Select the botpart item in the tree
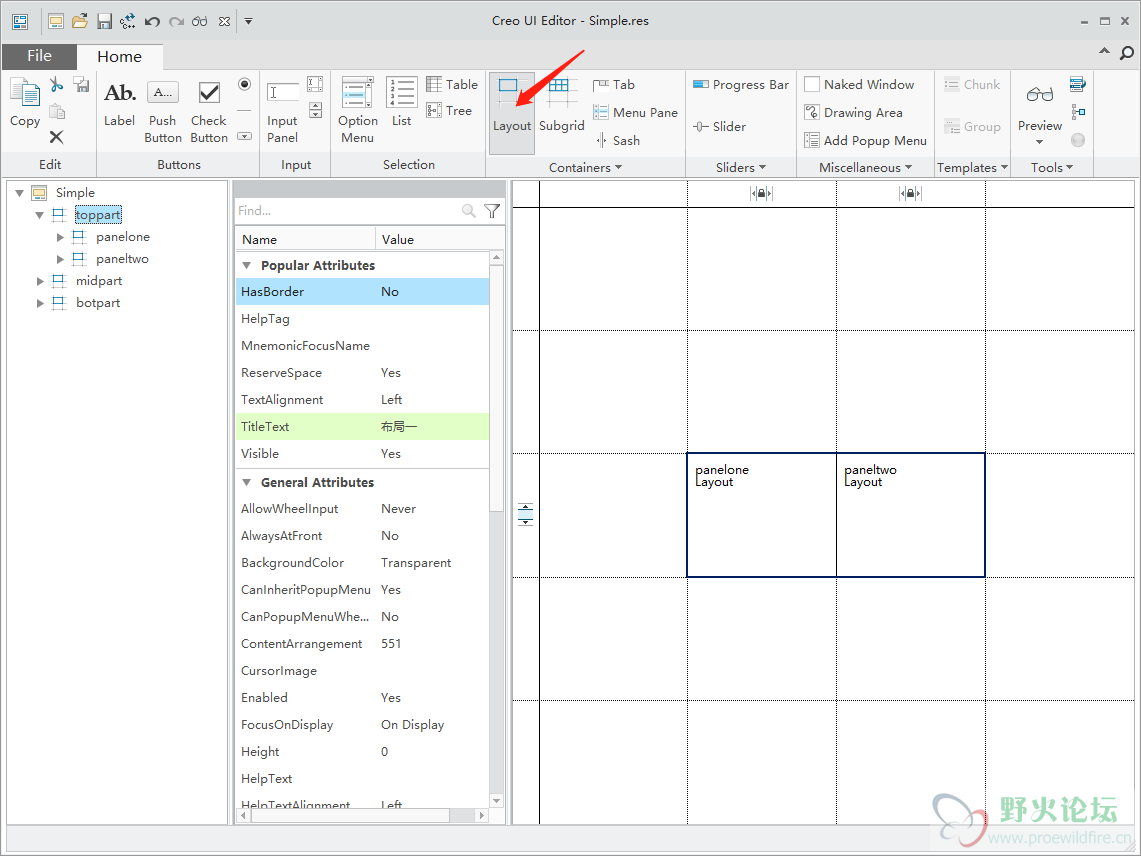 pyautogui.click(x=98, y=303)
